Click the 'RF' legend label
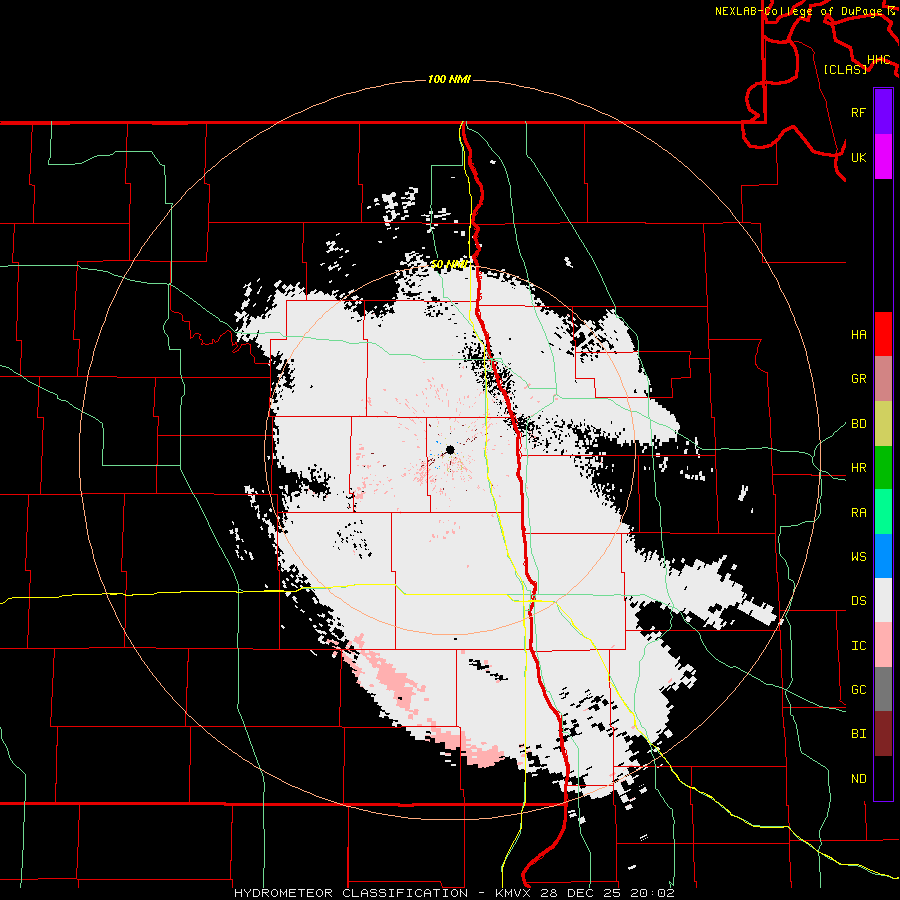The height and width of the screenshot is (900, 900). coord(859,112)
